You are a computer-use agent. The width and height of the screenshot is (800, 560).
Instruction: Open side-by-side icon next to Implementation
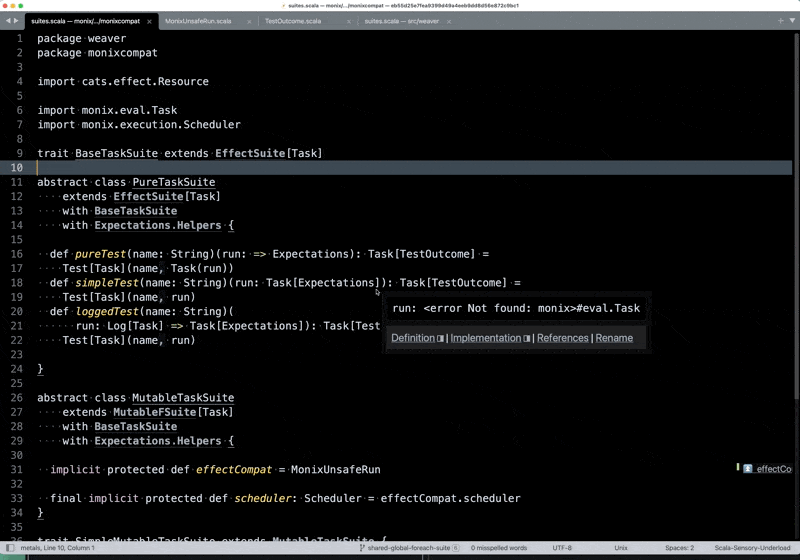tap(527, 338)
